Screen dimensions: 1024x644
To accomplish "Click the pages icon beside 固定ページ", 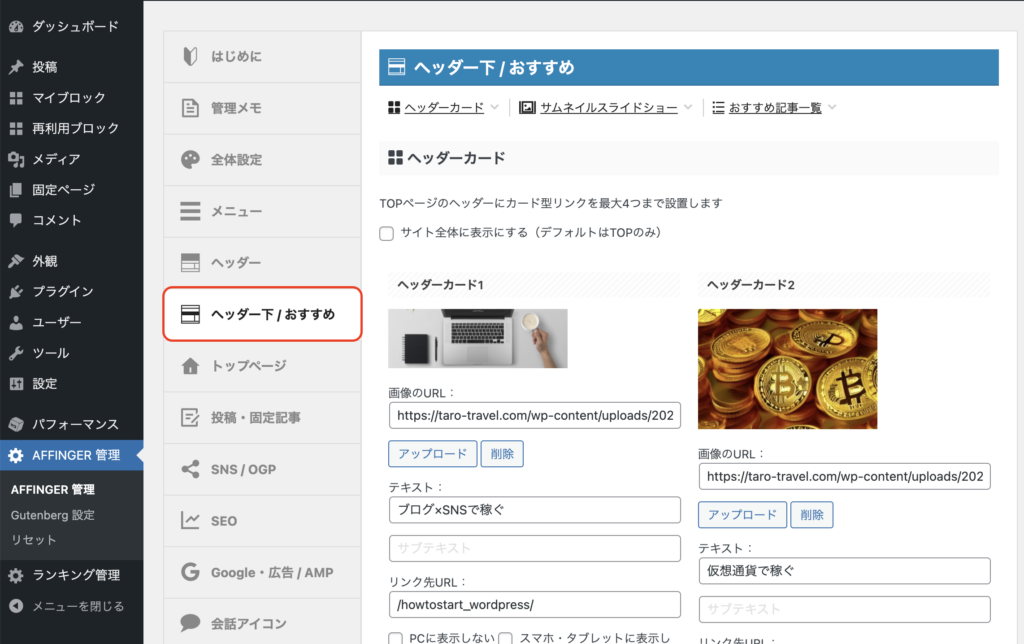I will pyautogui.click(x=16, y=190).
